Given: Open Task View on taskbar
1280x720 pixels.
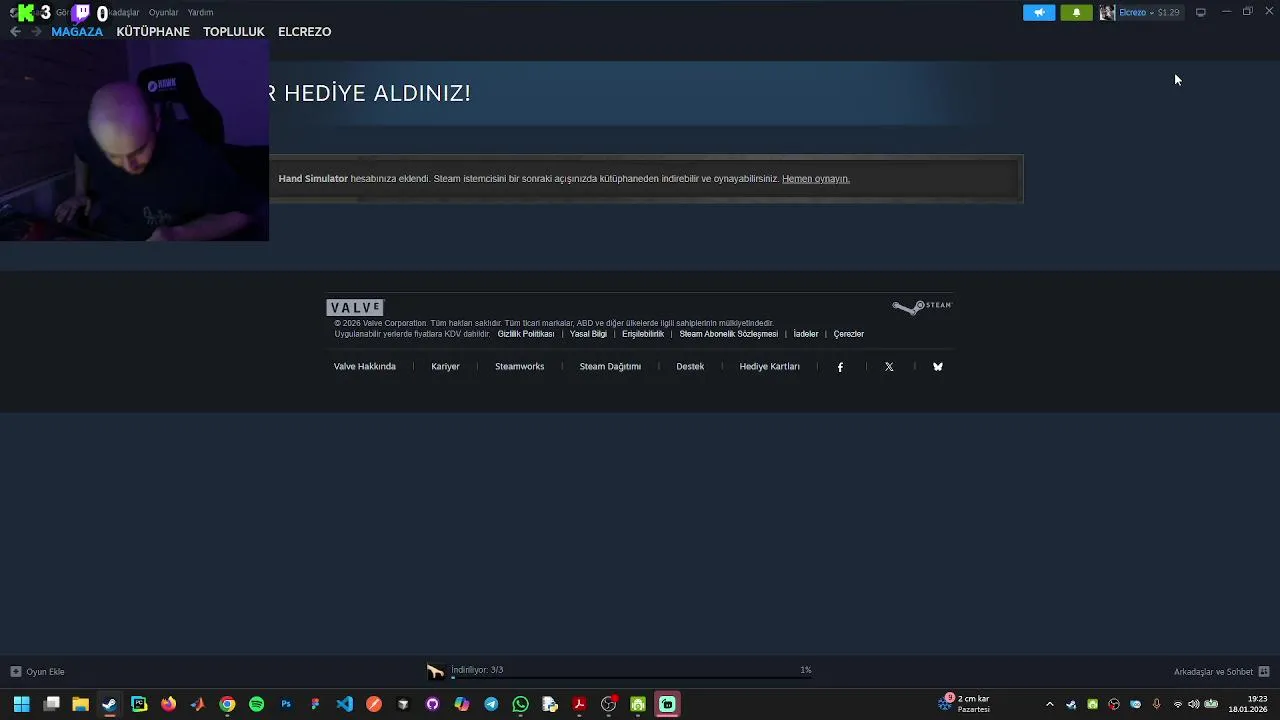Looking at the screenshot, I should click(x=52, y=704).
